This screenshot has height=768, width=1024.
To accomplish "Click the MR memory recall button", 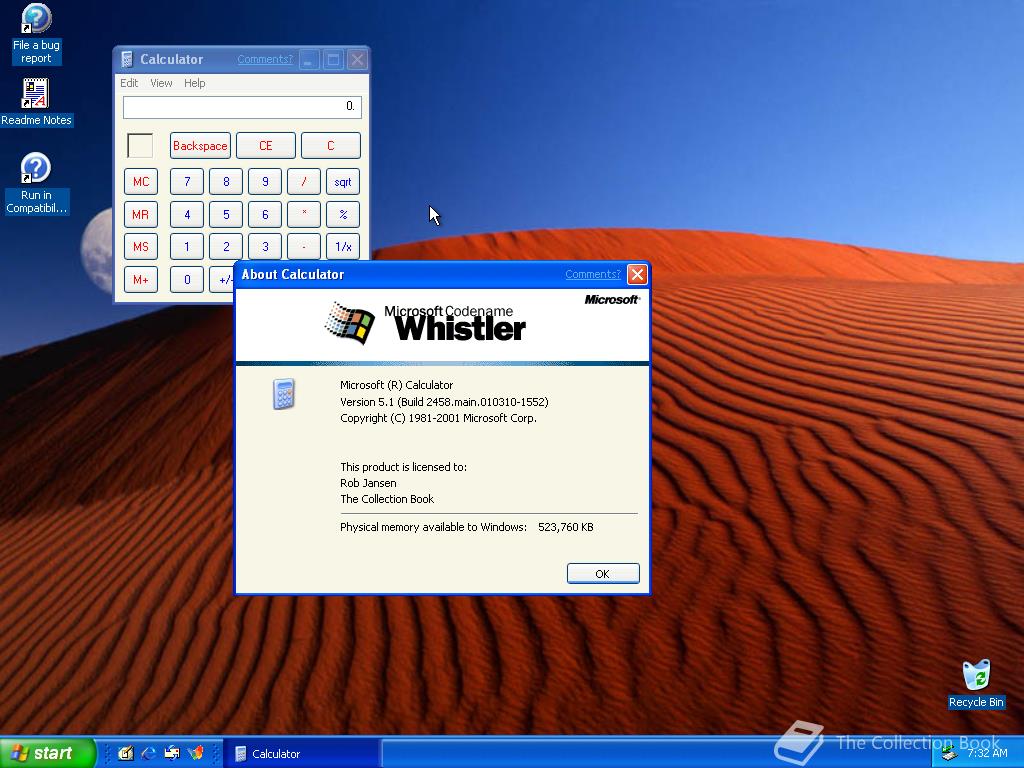I will 141,214.
